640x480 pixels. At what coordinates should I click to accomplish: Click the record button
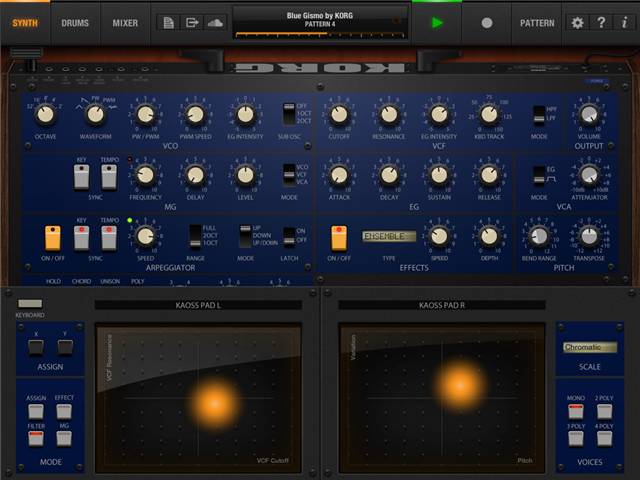[x=487, y=23]
